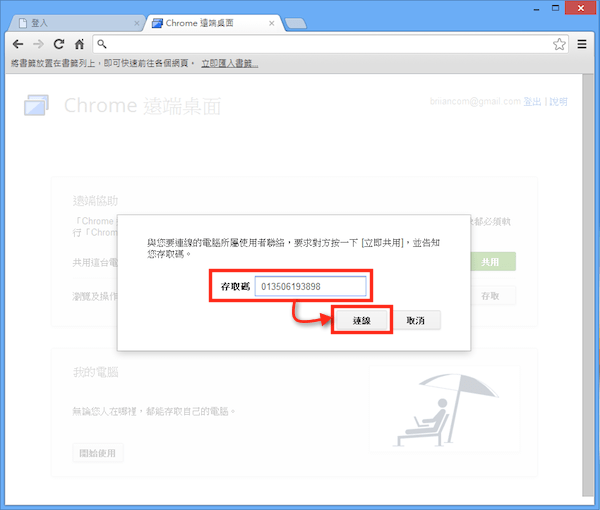Close the 登入 tab
Image resolution: width=600 pixels, height=510 pixels.
(x=132, y=22)
